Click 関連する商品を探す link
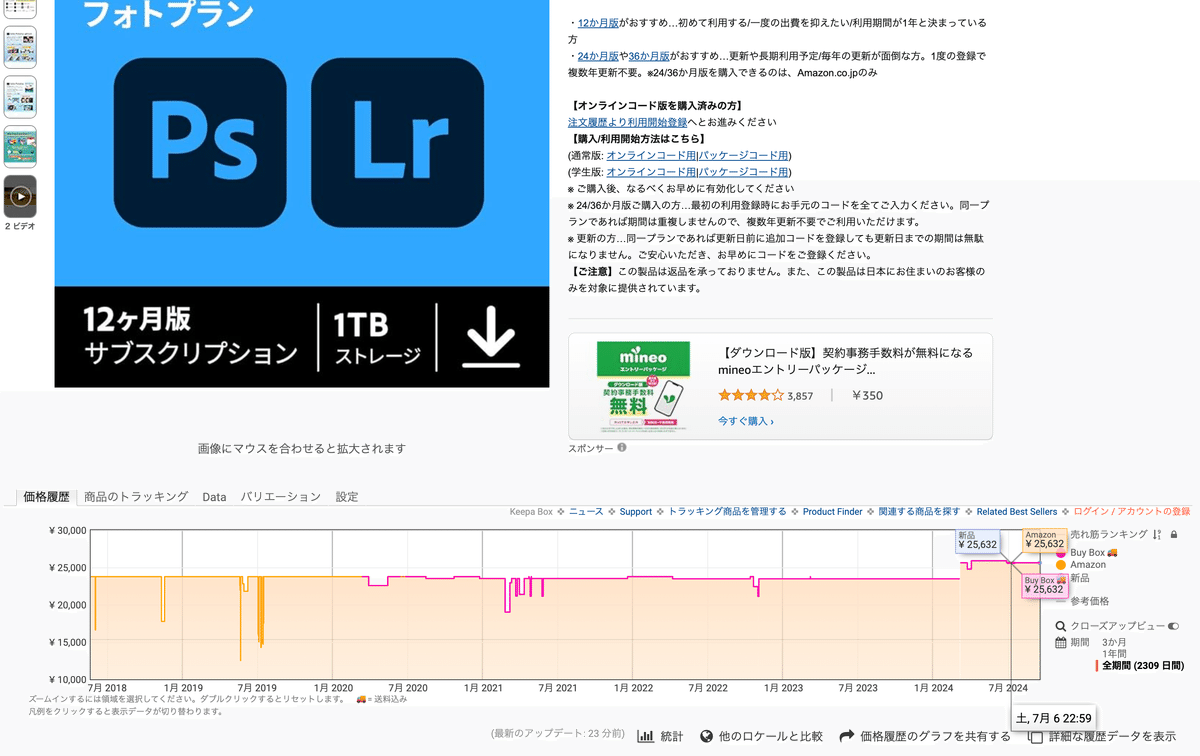The width and height of the screenshot is (1200, 756). click(x=919, y=512)
